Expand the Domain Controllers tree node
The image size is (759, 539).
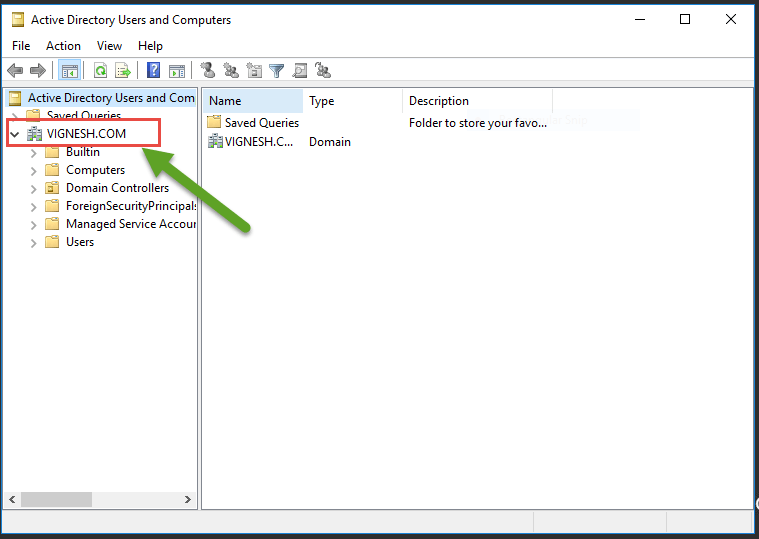click(33, 188)
